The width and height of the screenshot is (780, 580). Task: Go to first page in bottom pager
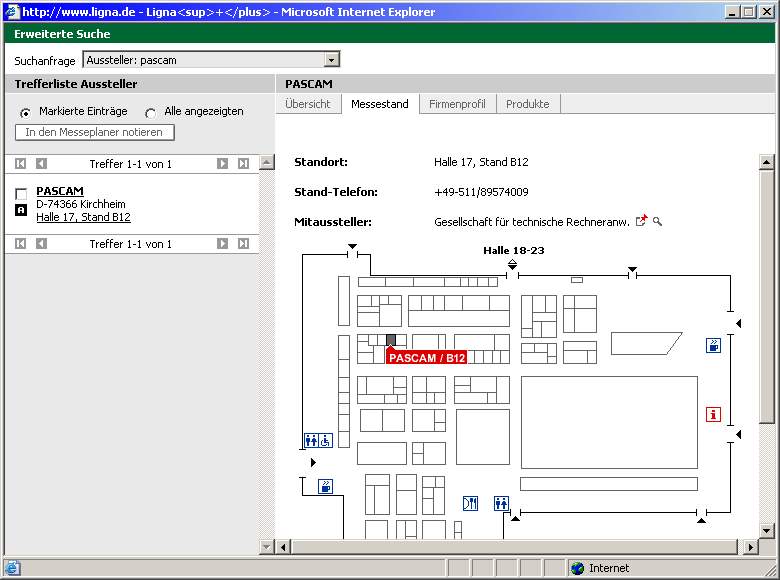[x=20, y=243]
